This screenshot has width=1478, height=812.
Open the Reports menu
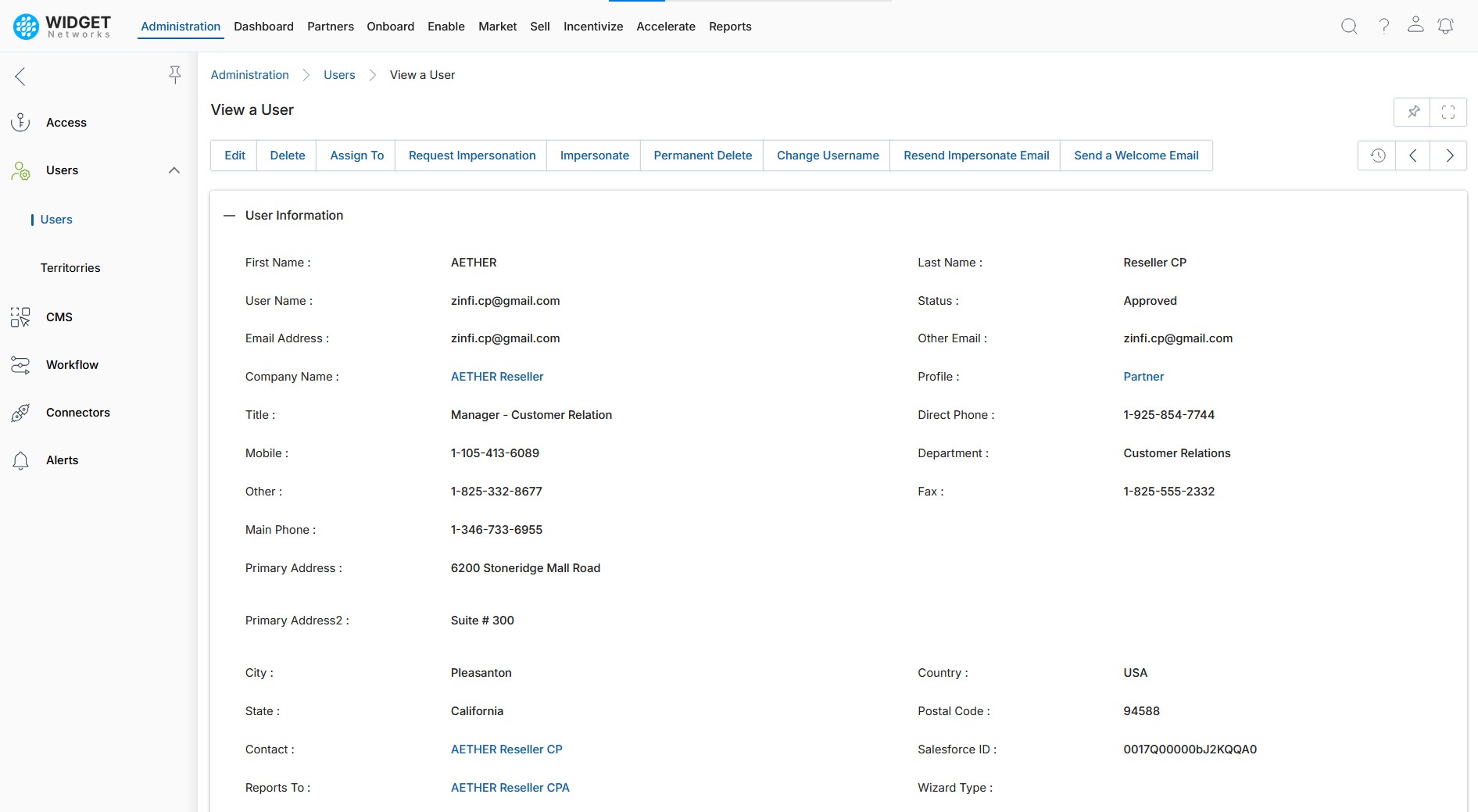point(730,26)
